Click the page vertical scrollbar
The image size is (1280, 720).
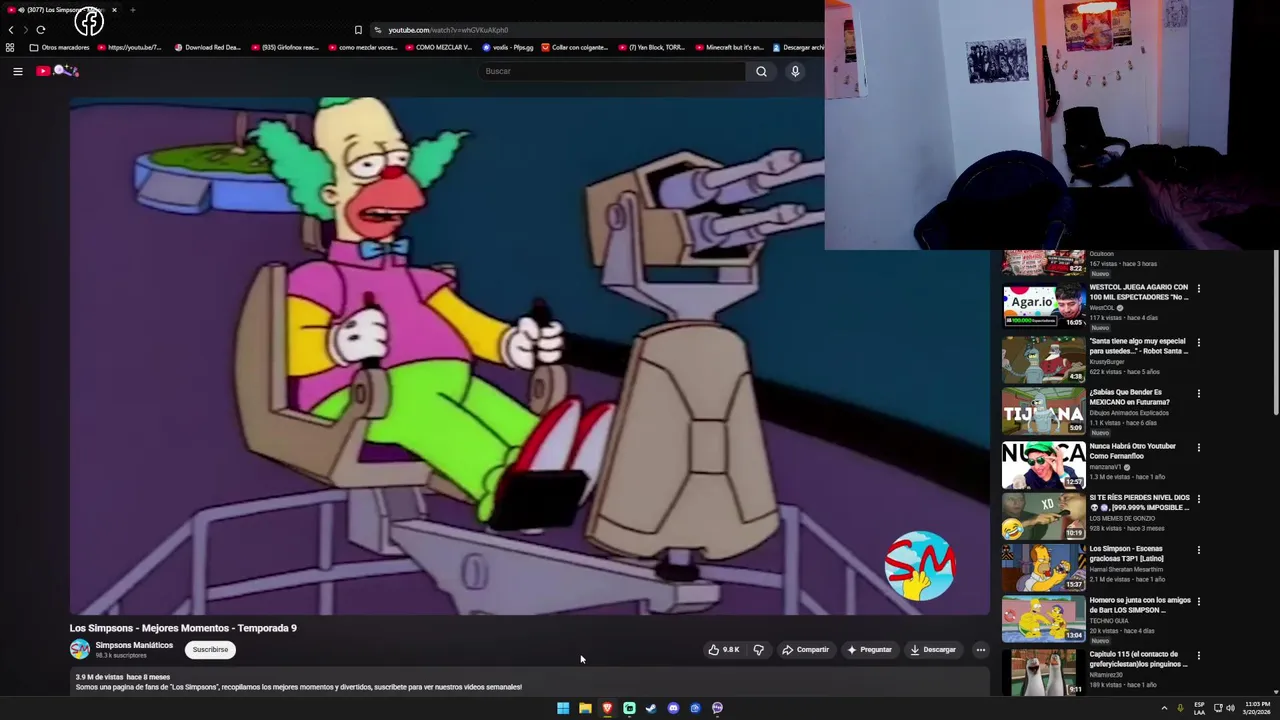tap(1276, 332)
